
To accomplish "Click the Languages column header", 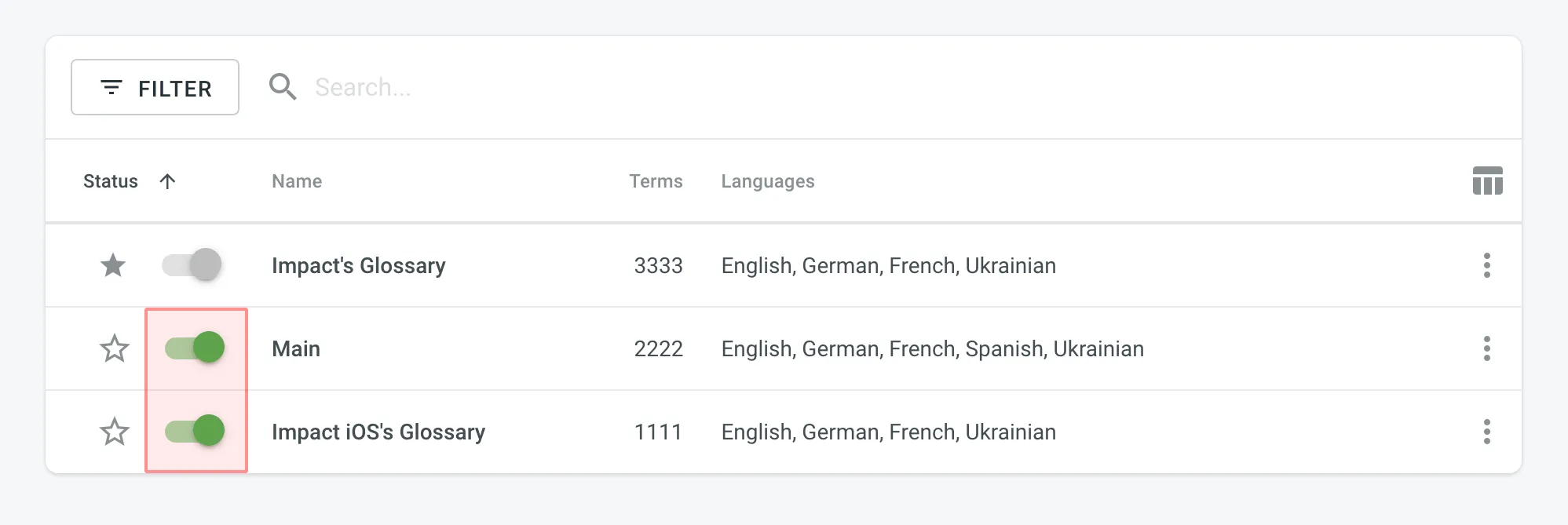I will pos(767,181).
